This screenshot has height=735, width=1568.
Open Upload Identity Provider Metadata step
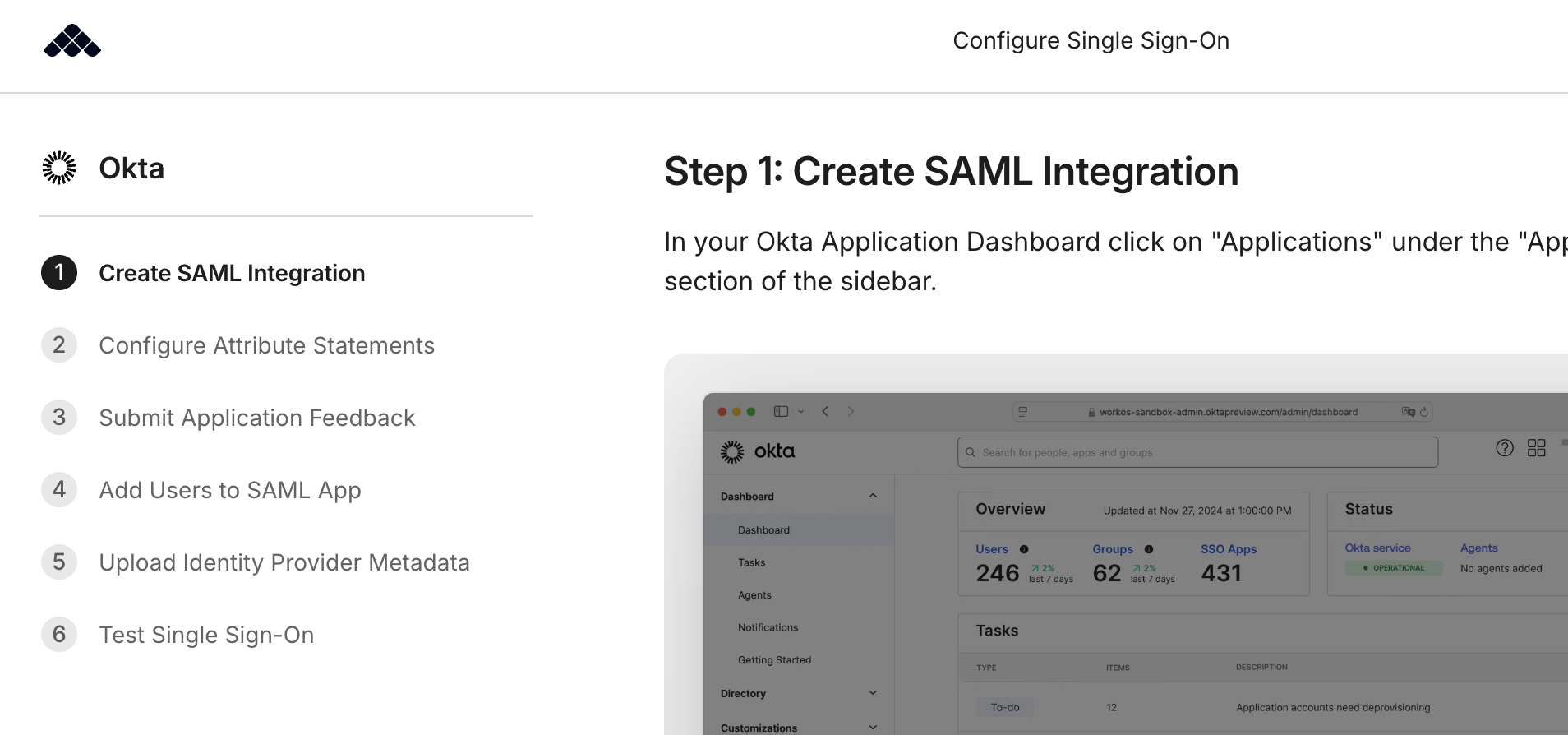(284, 562)
